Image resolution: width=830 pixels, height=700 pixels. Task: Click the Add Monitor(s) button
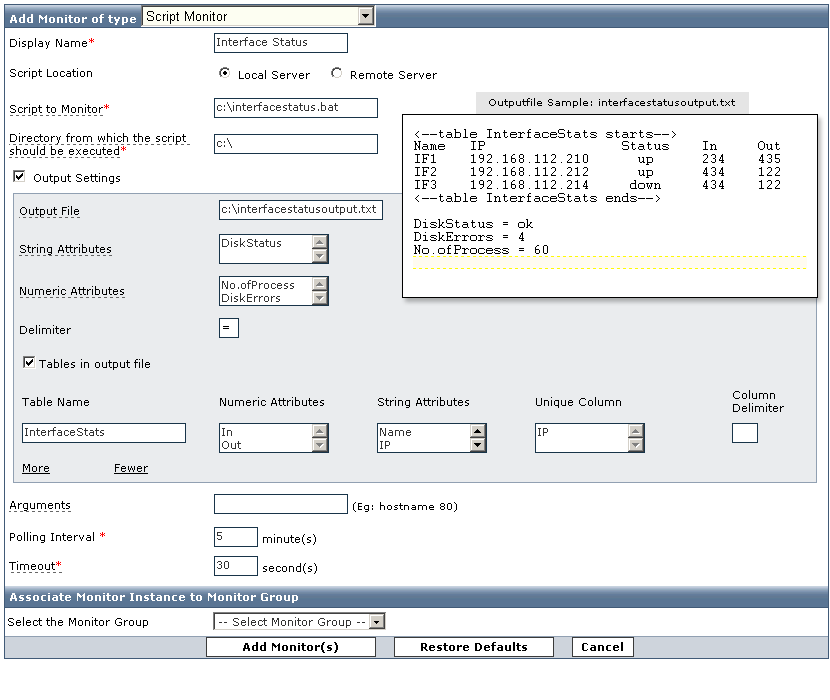(x=290, y=647)
